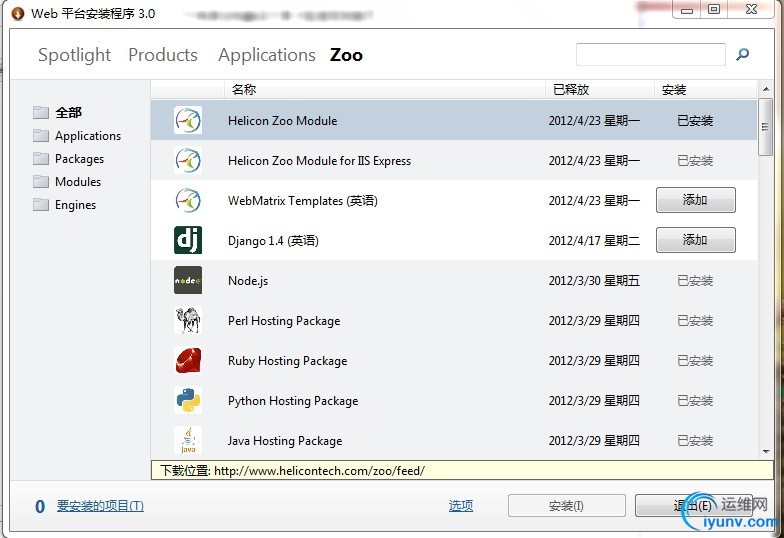
Task: Click the Node.js icon
Action: [187, 280]
